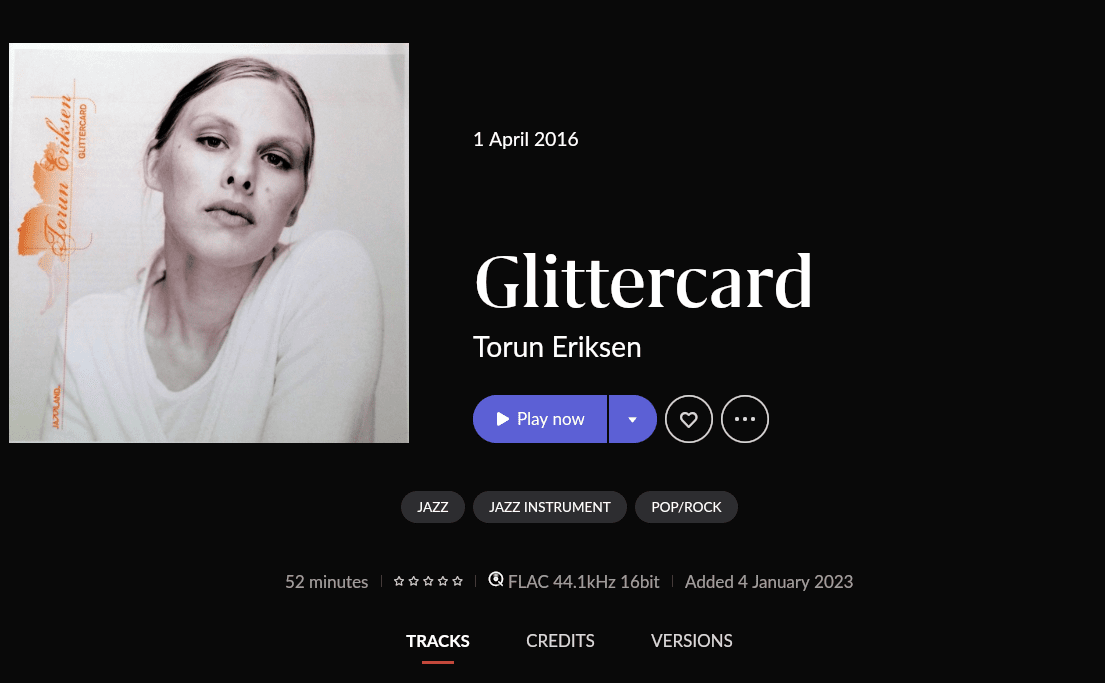Click the signal quality icon beside FLAC
The width and height of the screenshot is (1105, 683).
[496, 579]
